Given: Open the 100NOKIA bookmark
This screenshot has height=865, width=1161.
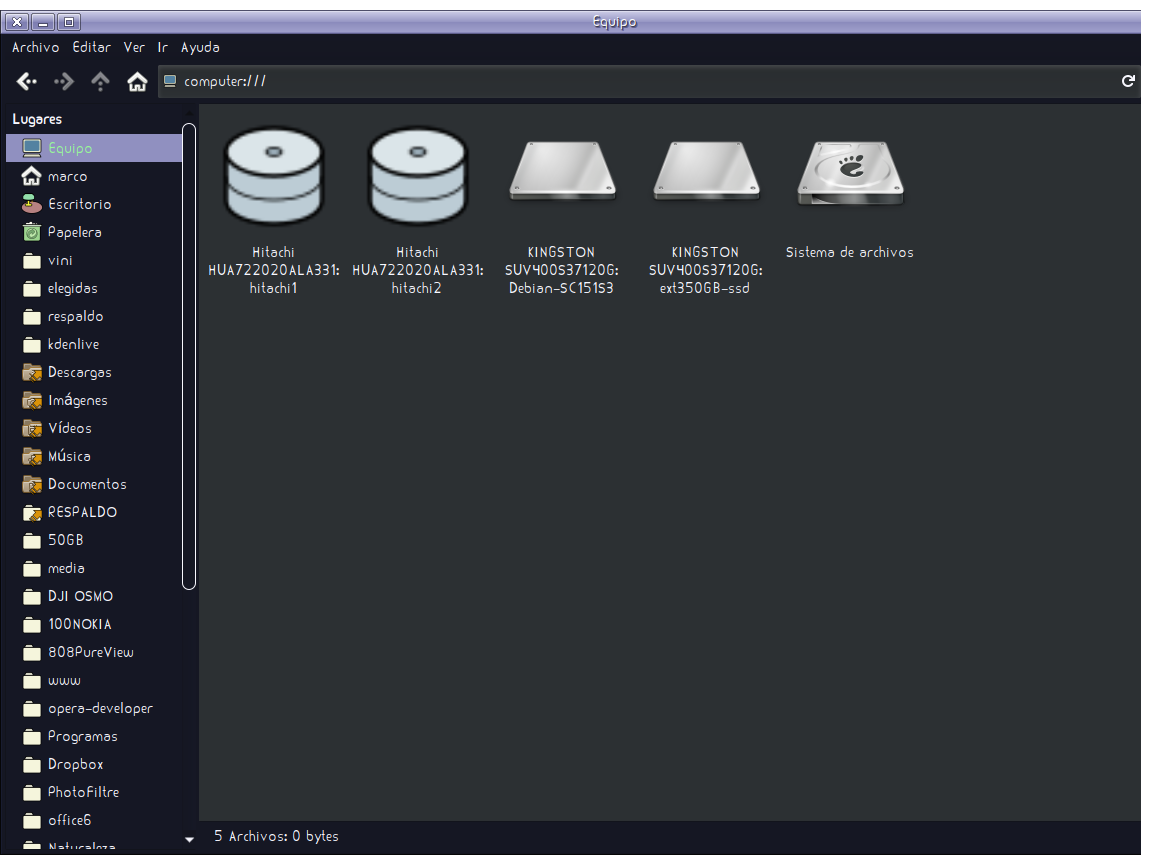Looking at the screenshot, I should pyautogui.click(x=94, y=624).
